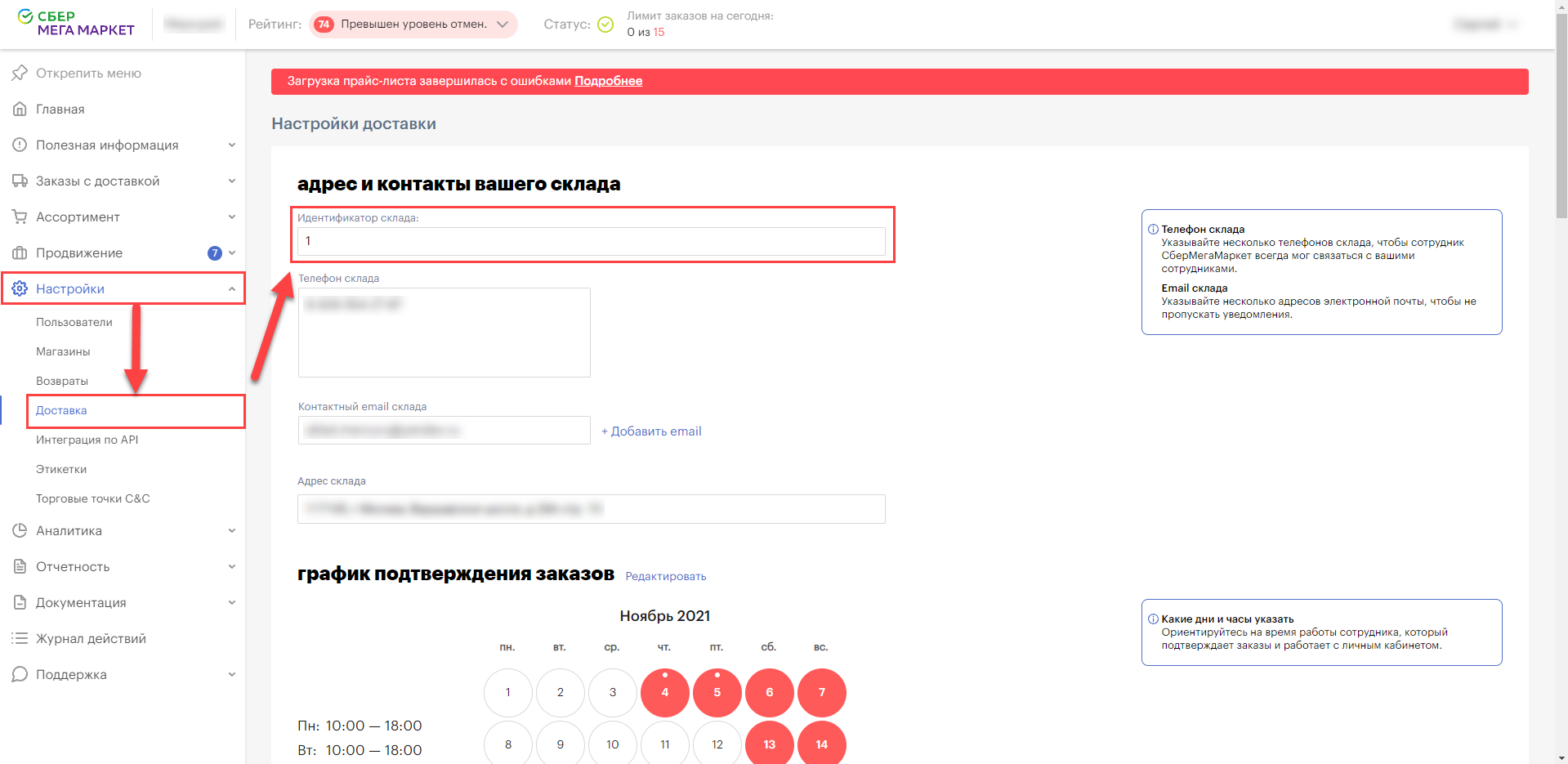Click the blue badge 7 near Продвижение
Image resolution: width=1568 pixels, height=764 pixels.
pyautogui.click(x=215, y=253)
